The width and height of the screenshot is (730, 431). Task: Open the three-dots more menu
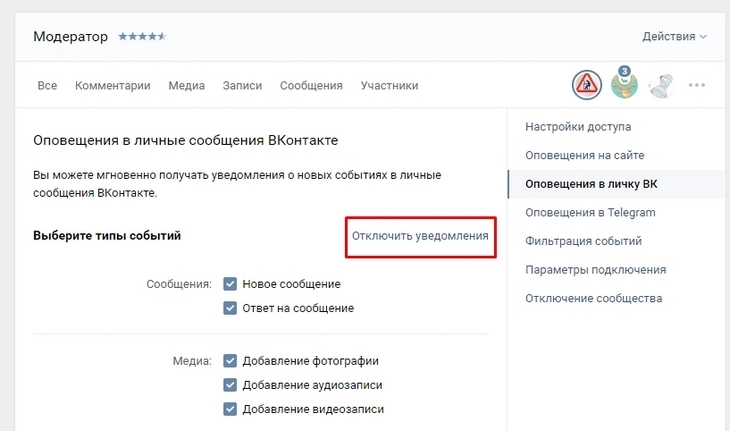(x=697, y=85)
